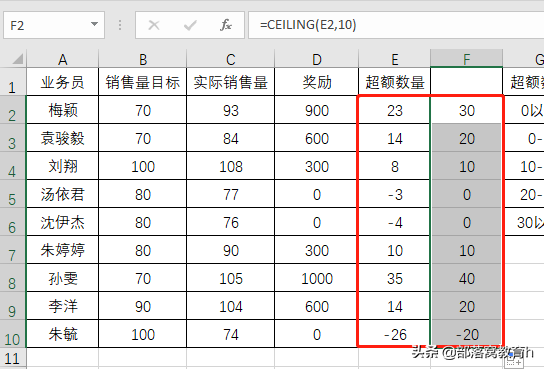Click the excess quantity cell 35

394,278
